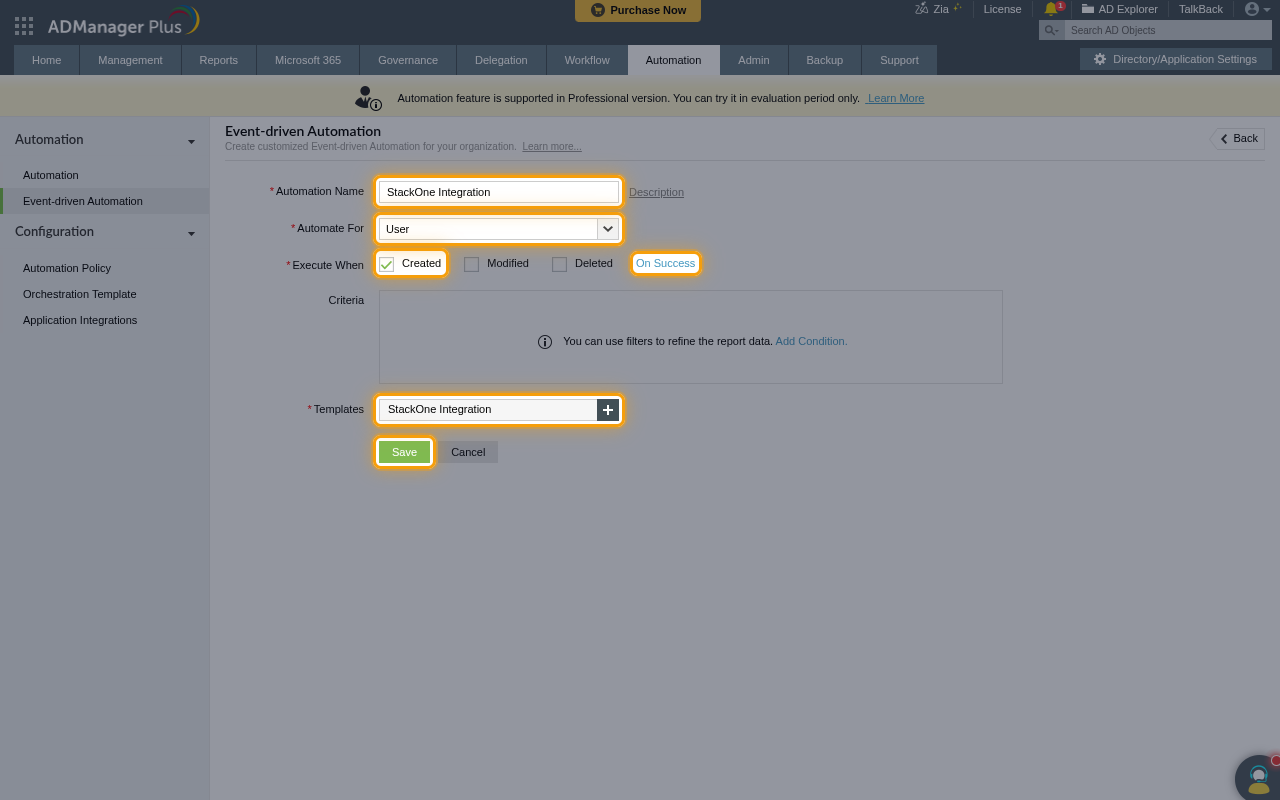Screen dimensions: 1280x800
Task: Click Learn More in the banner
Action: pos(896,98)
